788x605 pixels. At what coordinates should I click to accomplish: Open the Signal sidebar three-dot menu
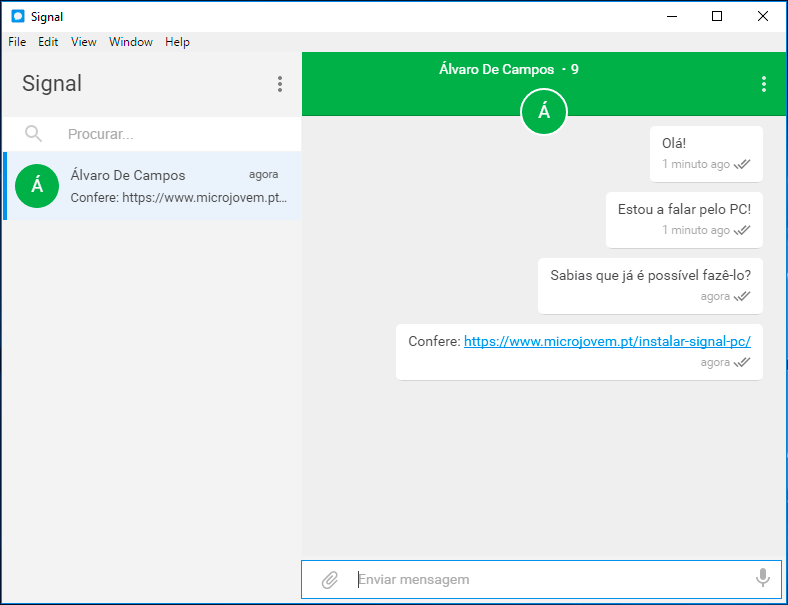pos(280,84)
